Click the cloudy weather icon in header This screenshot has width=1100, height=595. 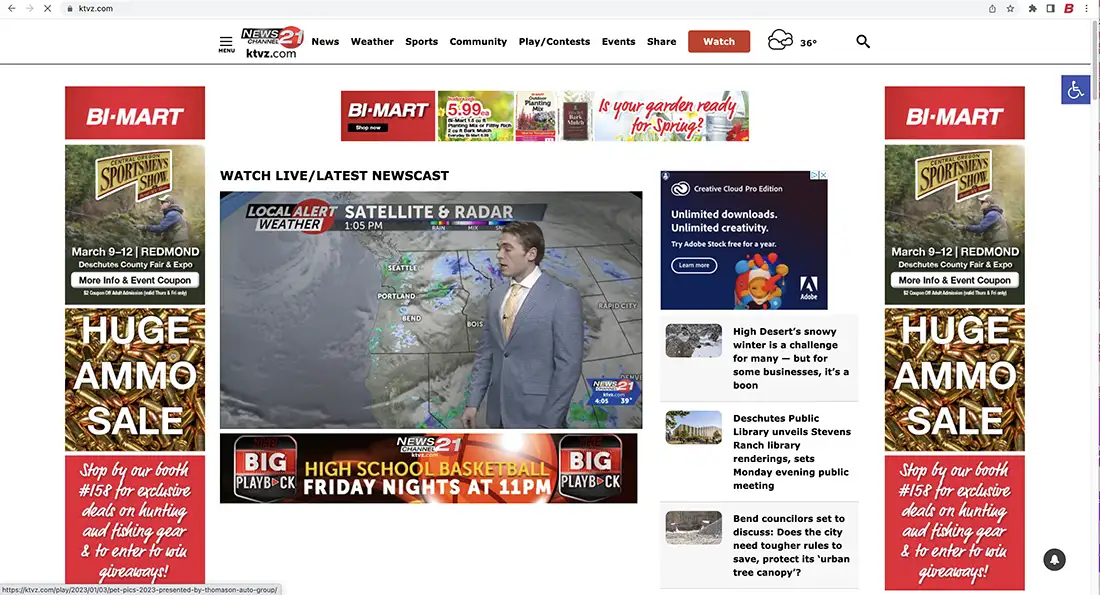point(779,40)
